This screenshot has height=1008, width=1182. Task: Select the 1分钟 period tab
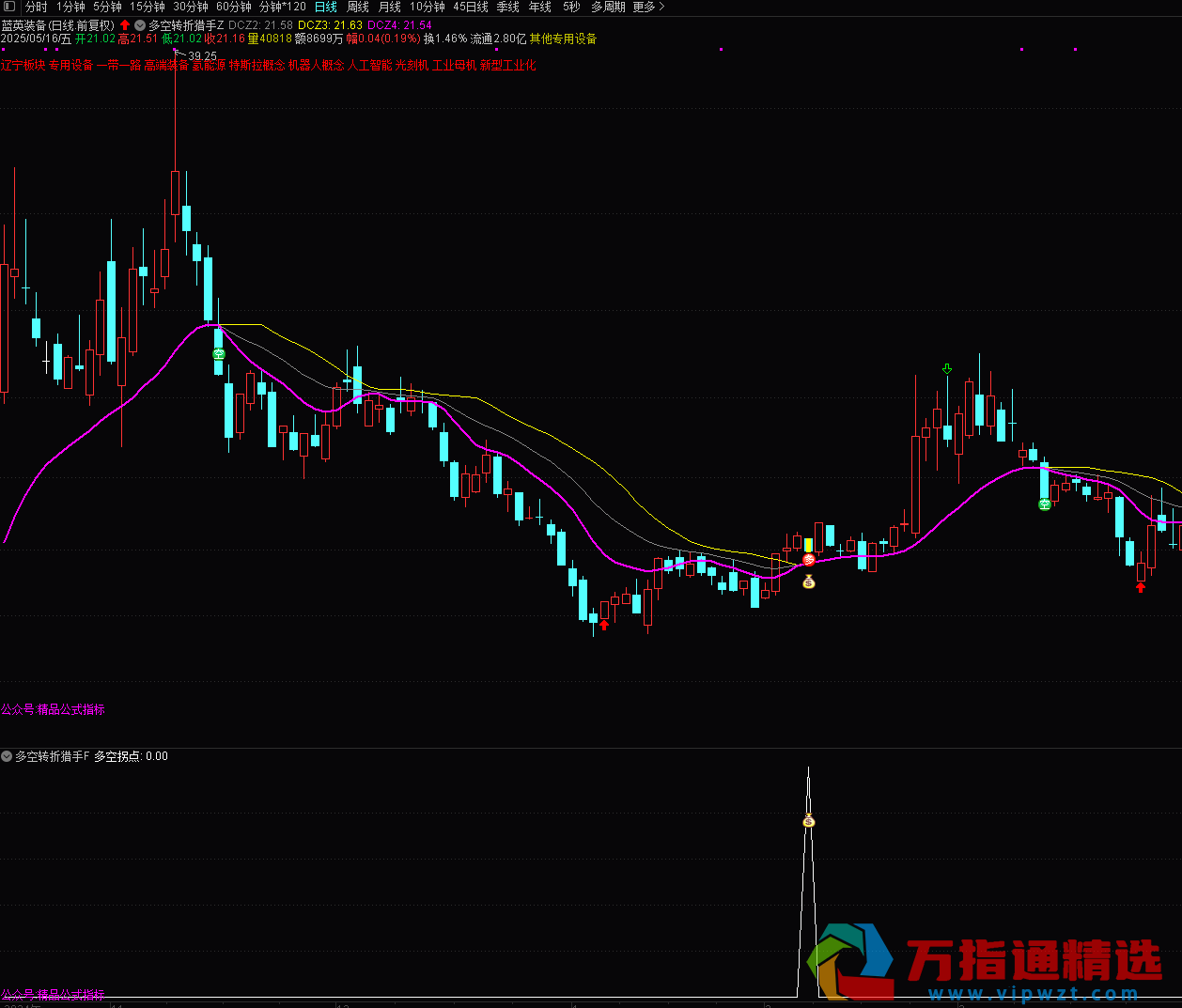tap(70, 7)
